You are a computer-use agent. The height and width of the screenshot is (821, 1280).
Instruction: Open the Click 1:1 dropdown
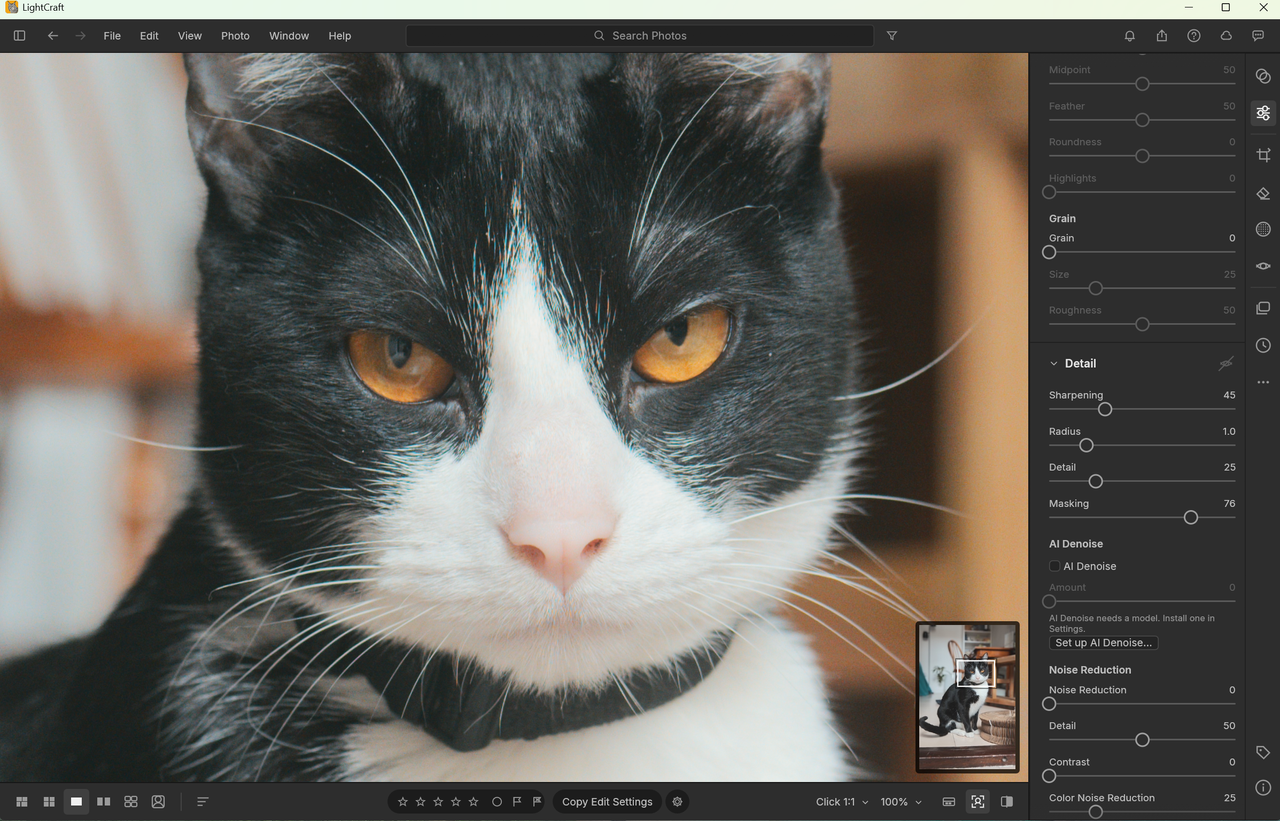click(842, 802)
